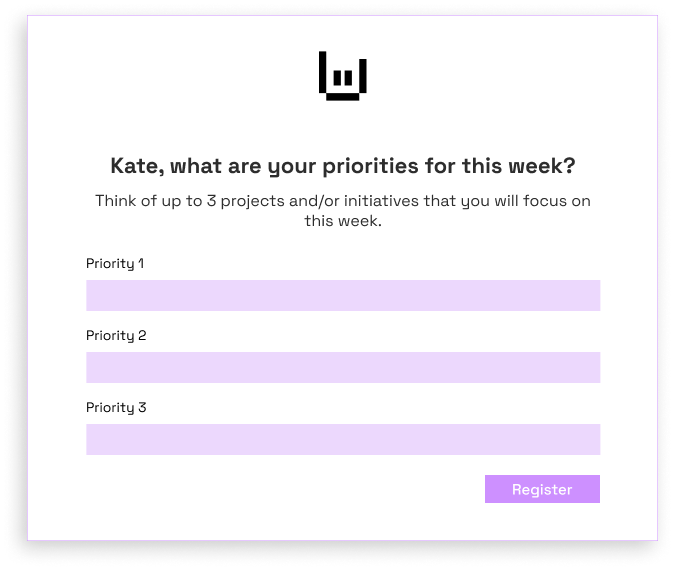Click the bar chart logo icon
Viewport: 674px width, 569px height.
click(342, 76)
